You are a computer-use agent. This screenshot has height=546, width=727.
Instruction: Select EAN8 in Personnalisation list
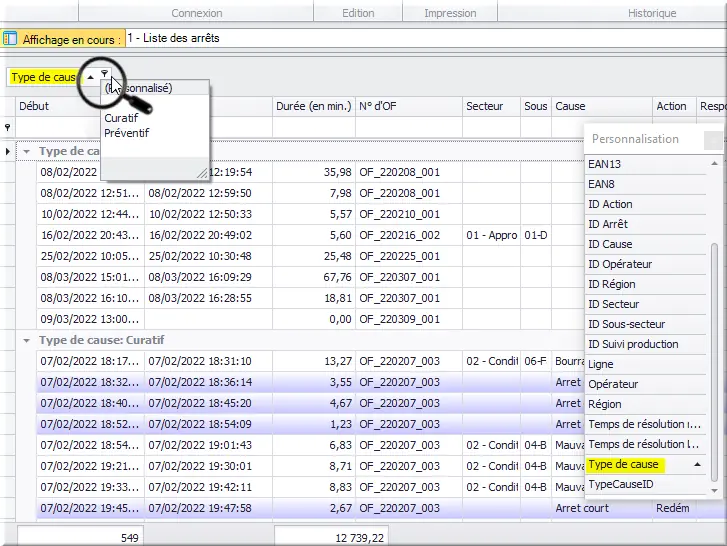[x=645, y=184]
